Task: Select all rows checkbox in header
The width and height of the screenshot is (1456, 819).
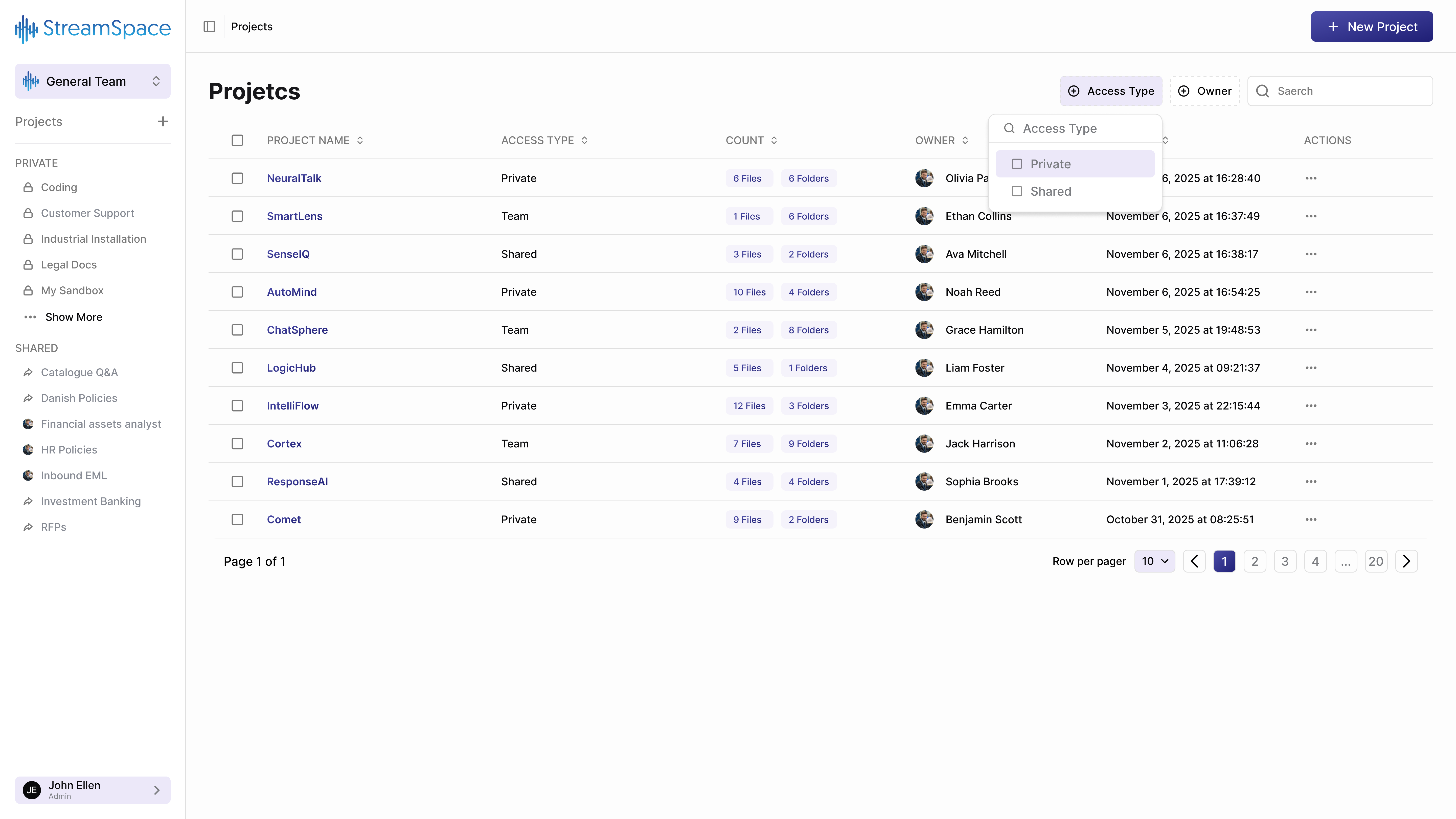Action: (237, 140)
